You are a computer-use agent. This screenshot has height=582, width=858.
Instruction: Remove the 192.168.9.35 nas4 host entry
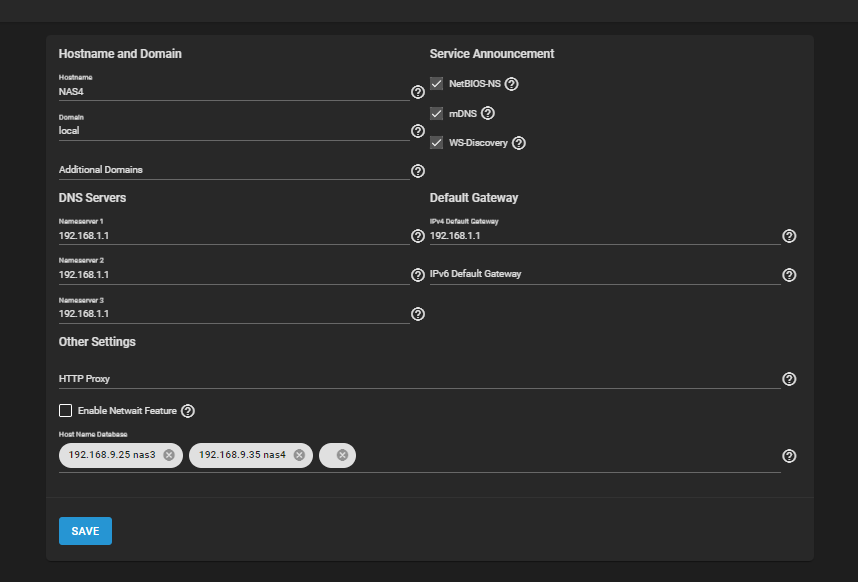coord(298,455)
